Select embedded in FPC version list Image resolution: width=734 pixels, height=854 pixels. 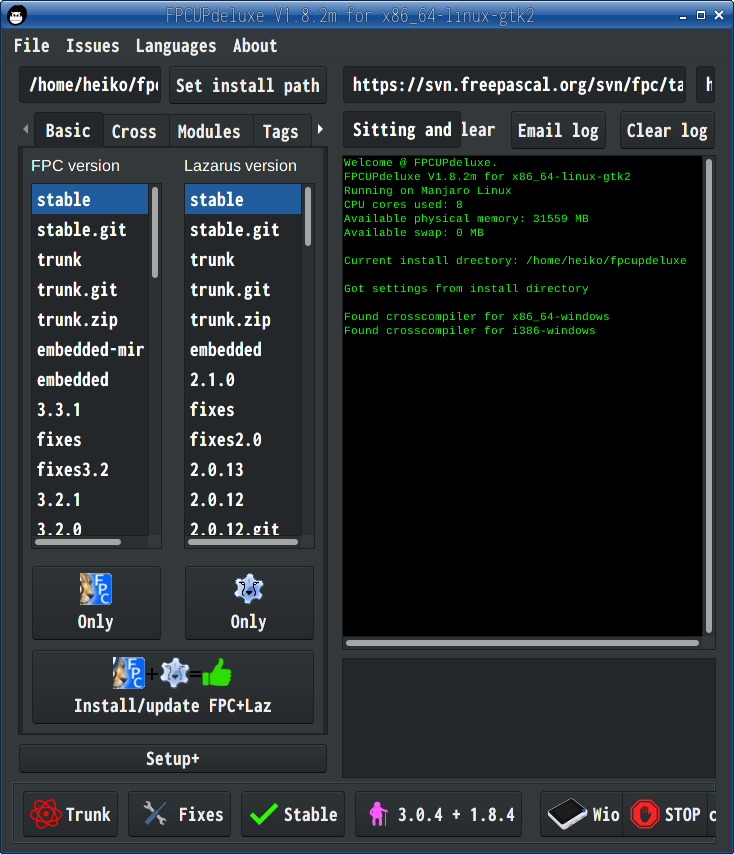click(90, 379)
